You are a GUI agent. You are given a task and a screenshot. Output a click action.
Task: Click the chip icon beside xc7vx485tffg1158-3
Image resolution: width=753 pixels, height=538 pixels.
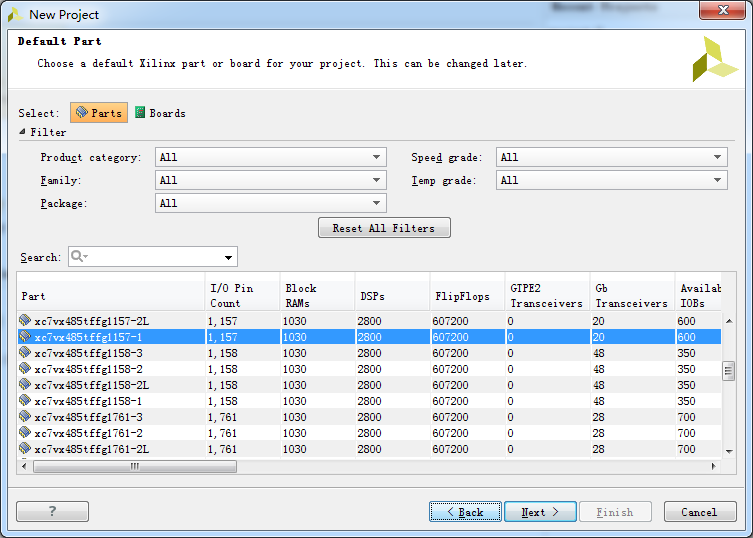click(x=25, y=352)
